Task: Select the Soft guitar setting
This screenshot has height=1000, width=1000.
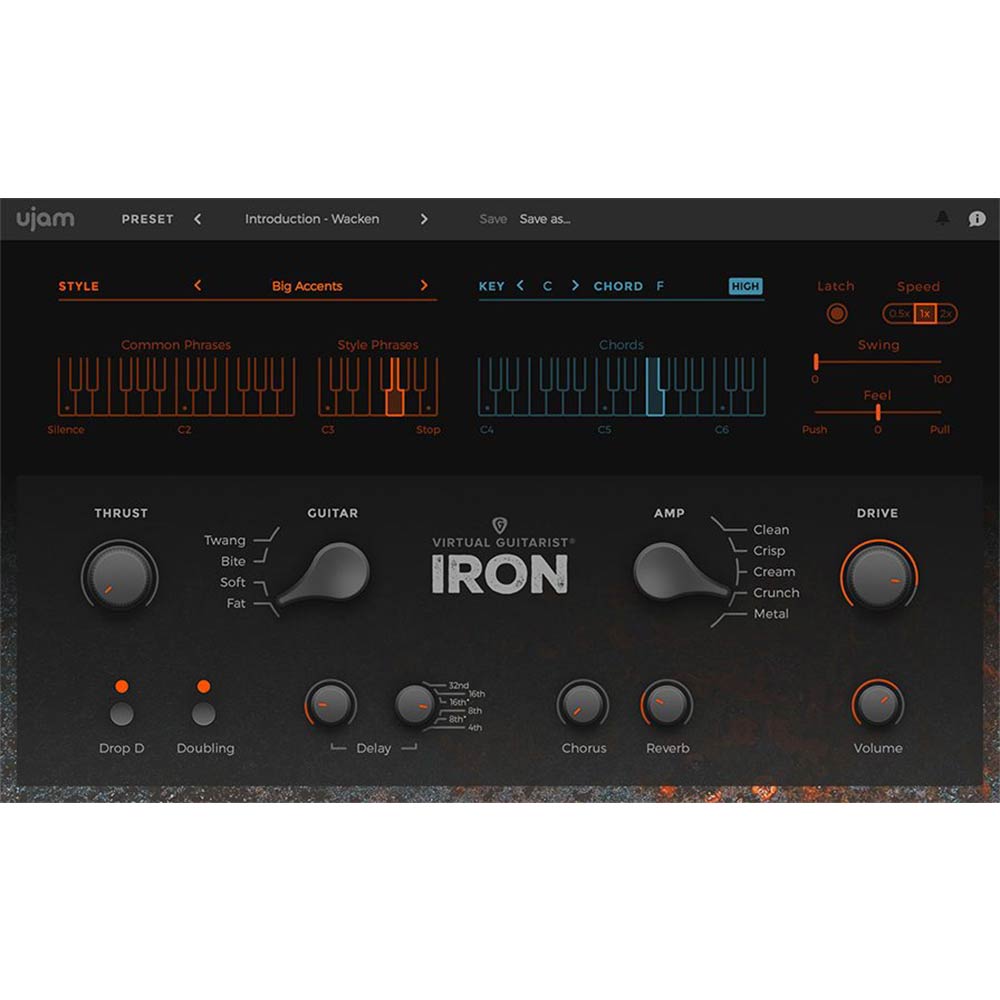Action: point(232,582)
